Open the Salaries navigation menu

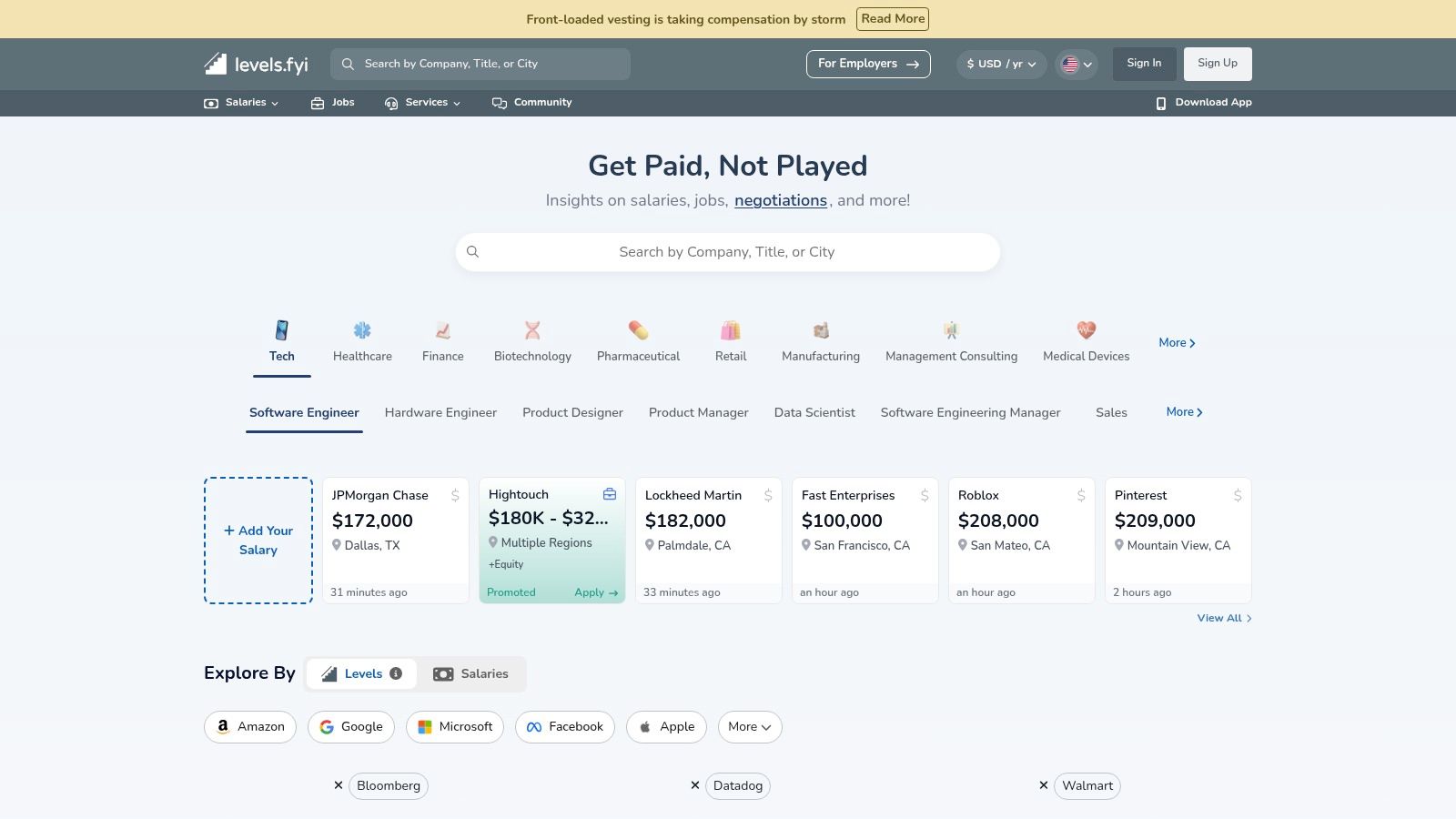(241, 103)
